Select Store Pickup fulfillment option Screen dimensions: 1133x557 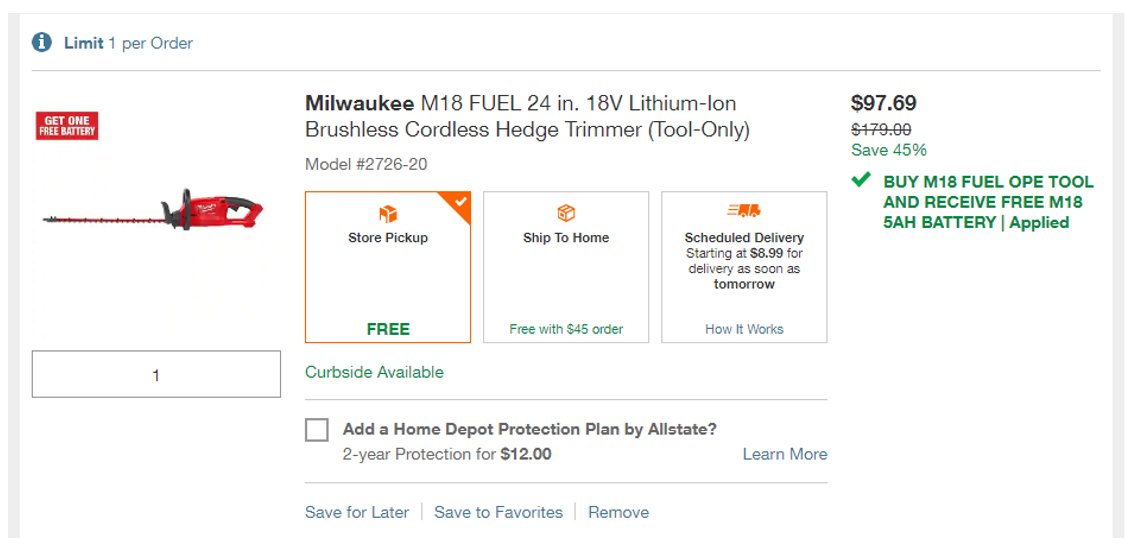pos(388,267)
